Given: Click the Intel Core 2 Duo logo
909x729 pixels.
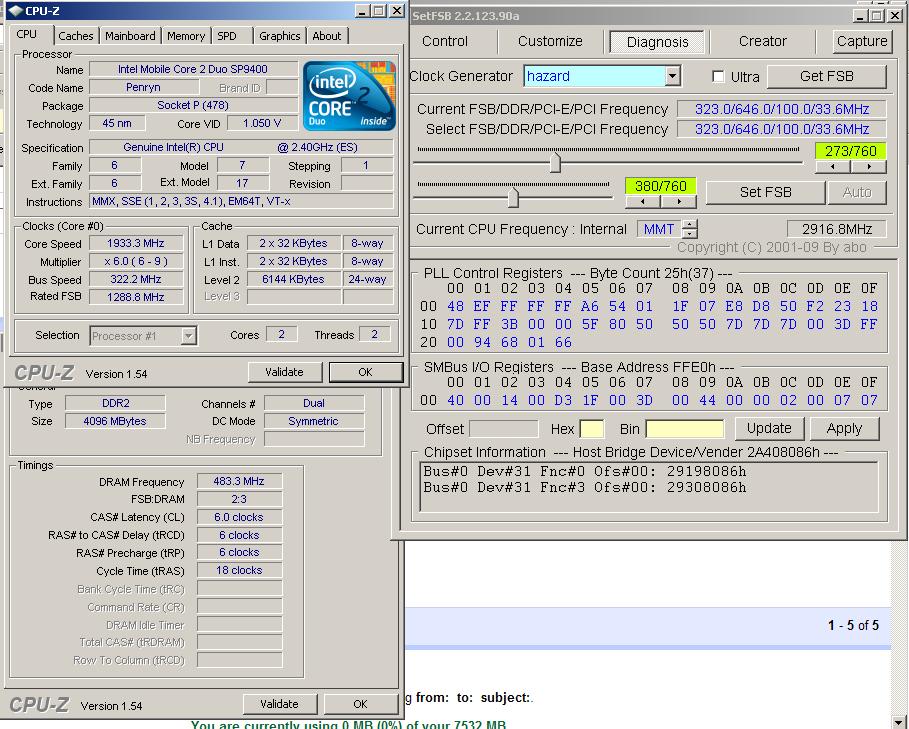Looking at the screenshot, I should click(349, 96).
